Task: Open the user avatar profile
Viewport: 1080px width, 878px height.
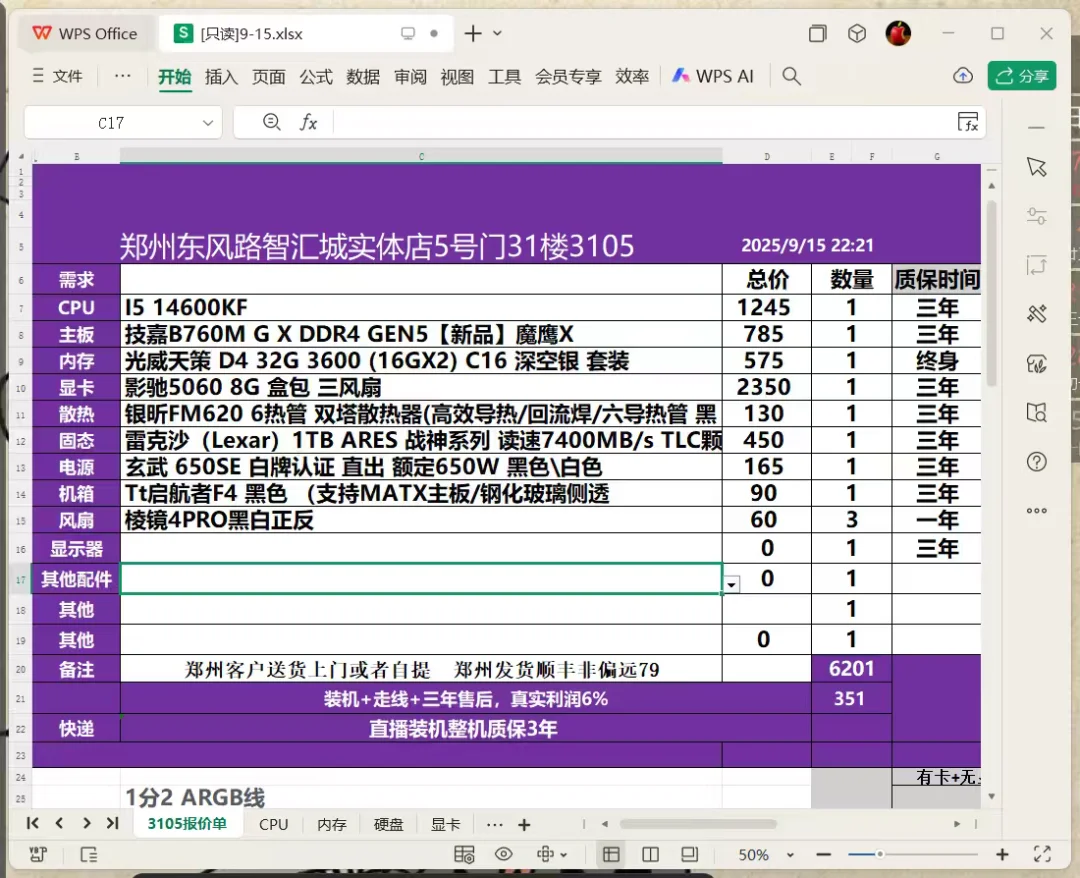Action: 898,33
